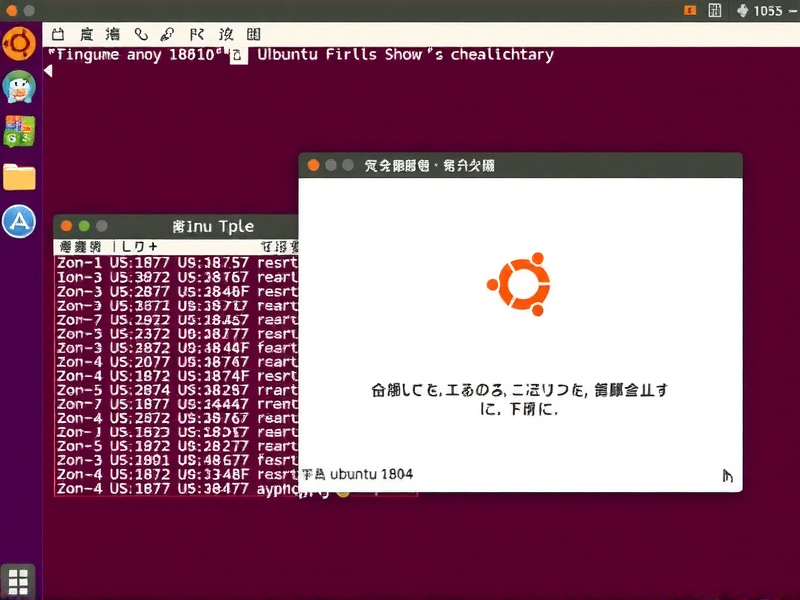Click the grid icon at the toolbar's right end
The width and height of the screenshot is (800, 600).
[x=253, y=33]
